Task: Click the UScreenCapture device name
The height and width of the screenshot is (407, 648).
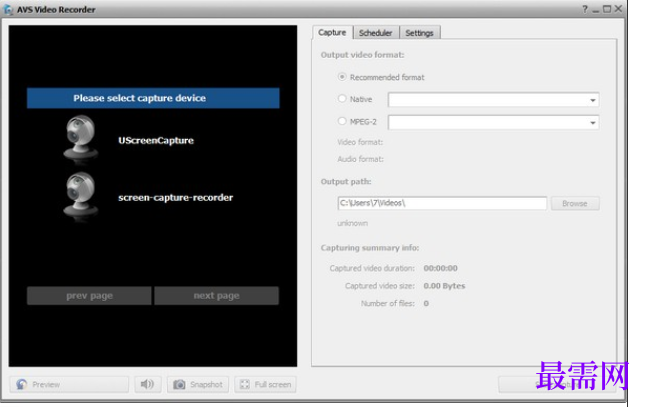Action: click(156, 140)
